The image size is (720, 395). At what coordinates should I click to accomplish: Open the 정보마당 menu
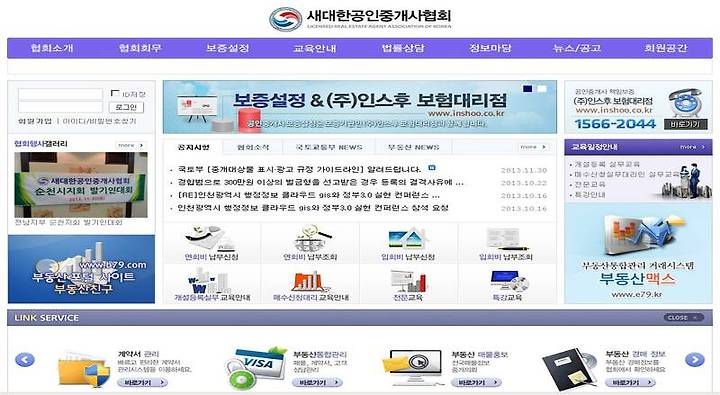click(490, 48)
